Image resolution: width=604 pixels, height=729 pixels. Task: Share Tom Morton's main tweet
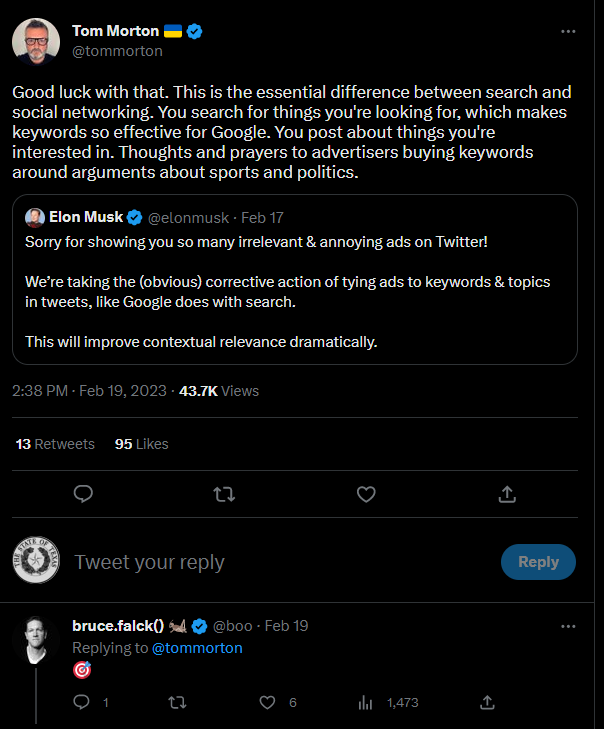[507, 494]
